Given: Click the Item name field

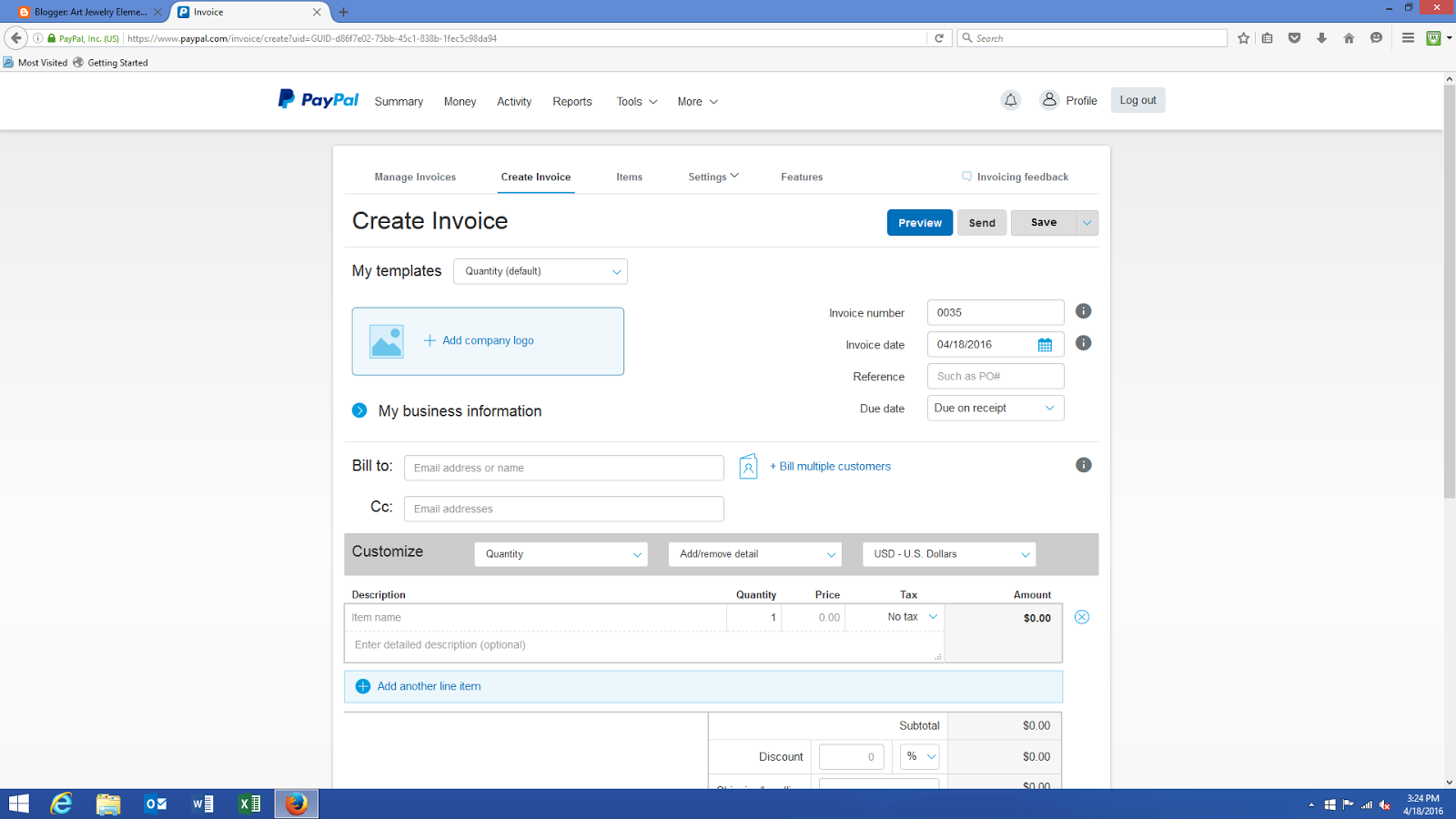Looking at the screenshot, I should [536, 617].
